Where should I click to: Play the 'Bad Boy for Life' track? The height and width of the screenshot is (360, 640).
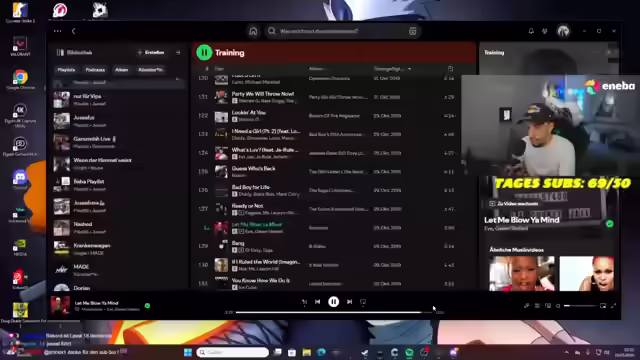334,191
